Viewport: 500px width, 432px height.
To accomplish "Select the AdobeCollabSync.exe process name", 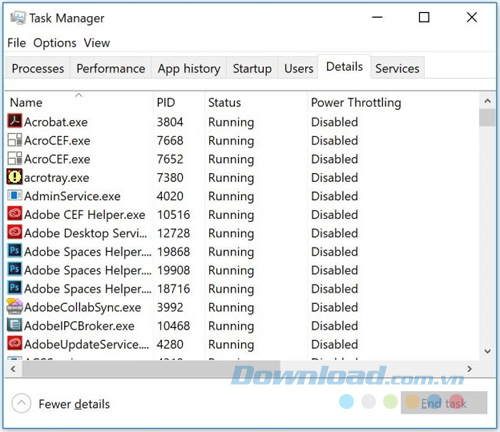I will 83,307.
